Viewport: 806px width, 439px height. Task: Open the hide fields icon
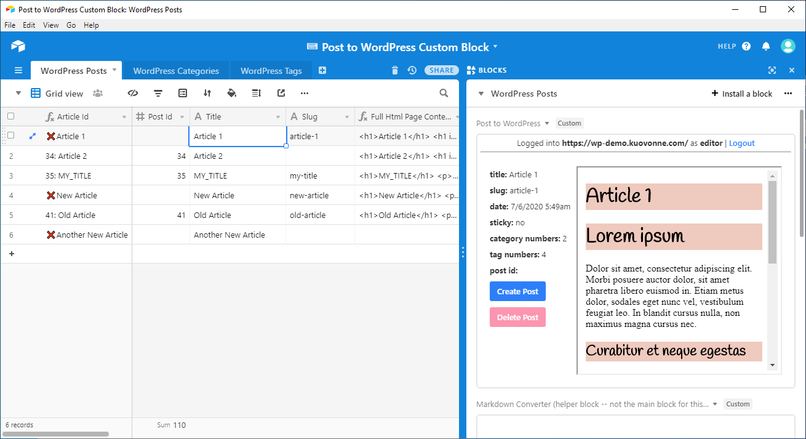point(133,93)
